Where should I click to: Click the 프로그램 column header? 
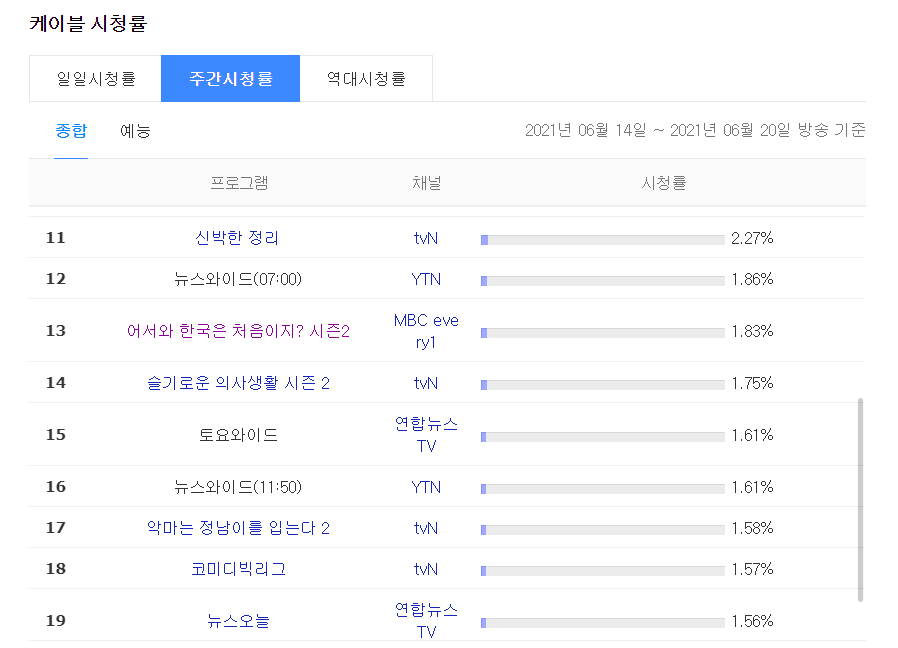tap(239, 183)
